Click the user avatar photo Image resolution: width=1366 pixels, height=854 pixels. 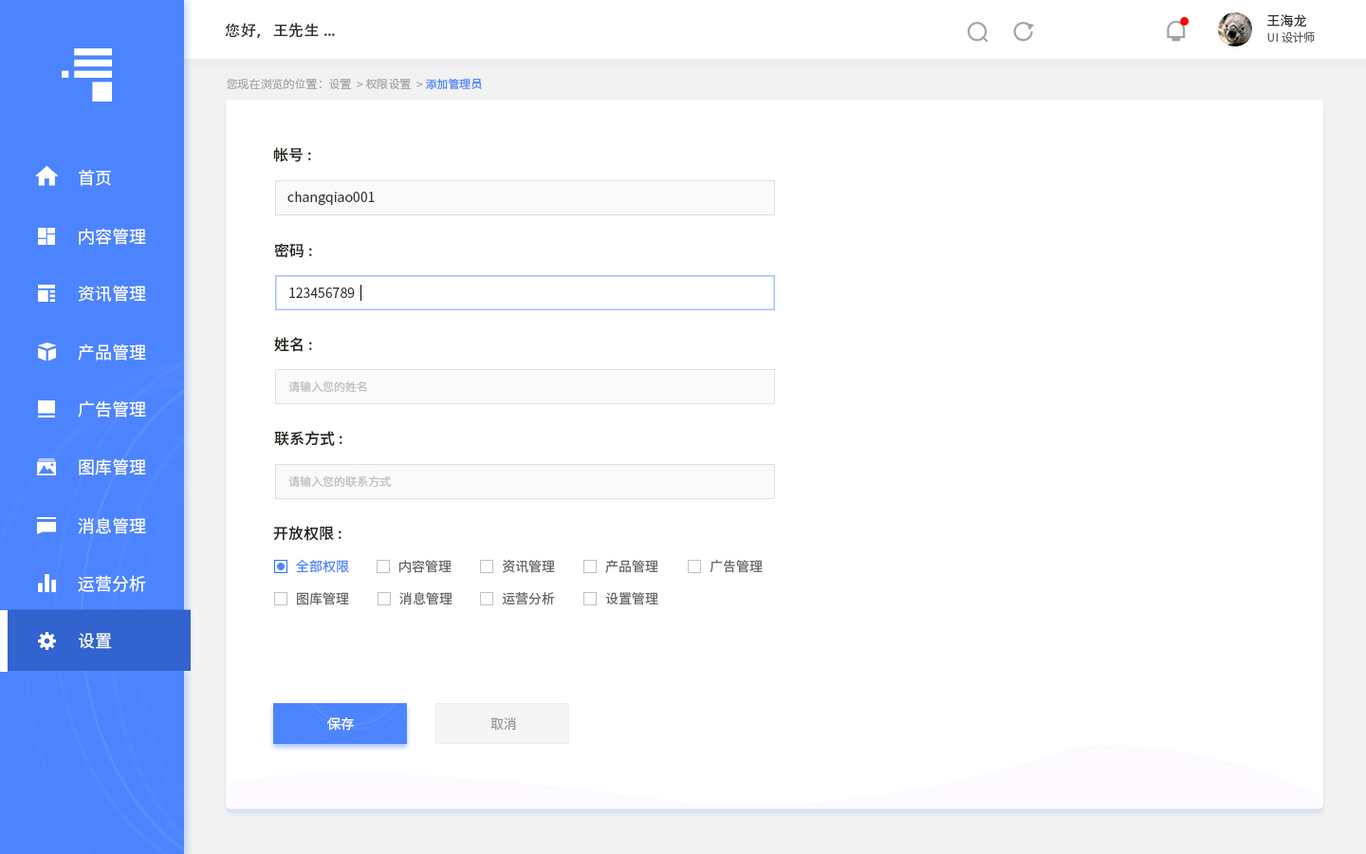[x=1235, y=29]
